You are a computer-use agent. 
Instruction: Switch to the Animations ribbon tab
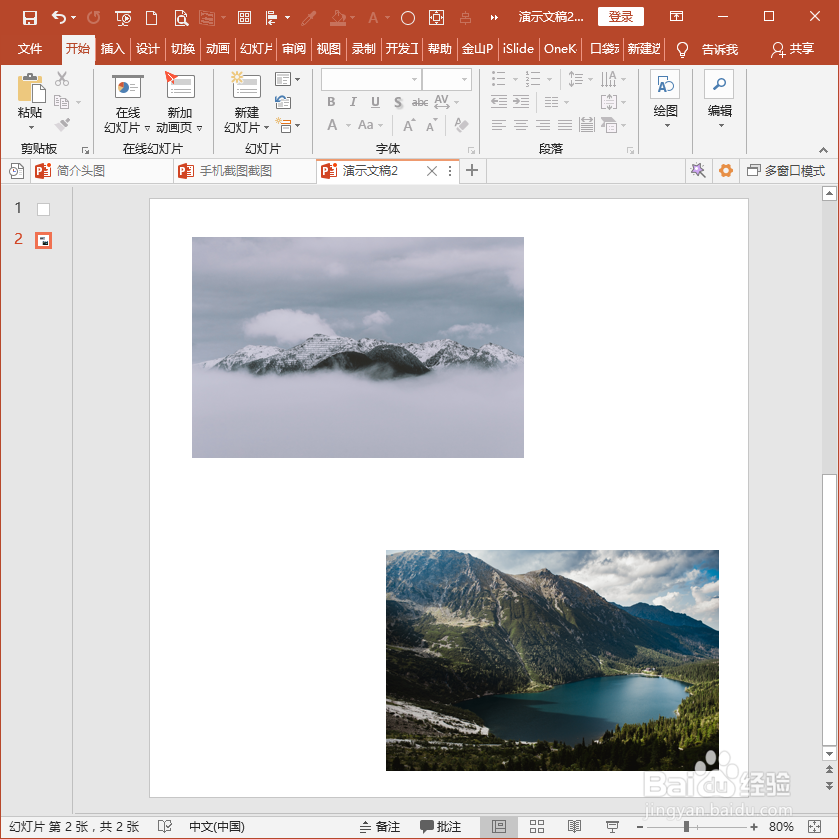218,49
